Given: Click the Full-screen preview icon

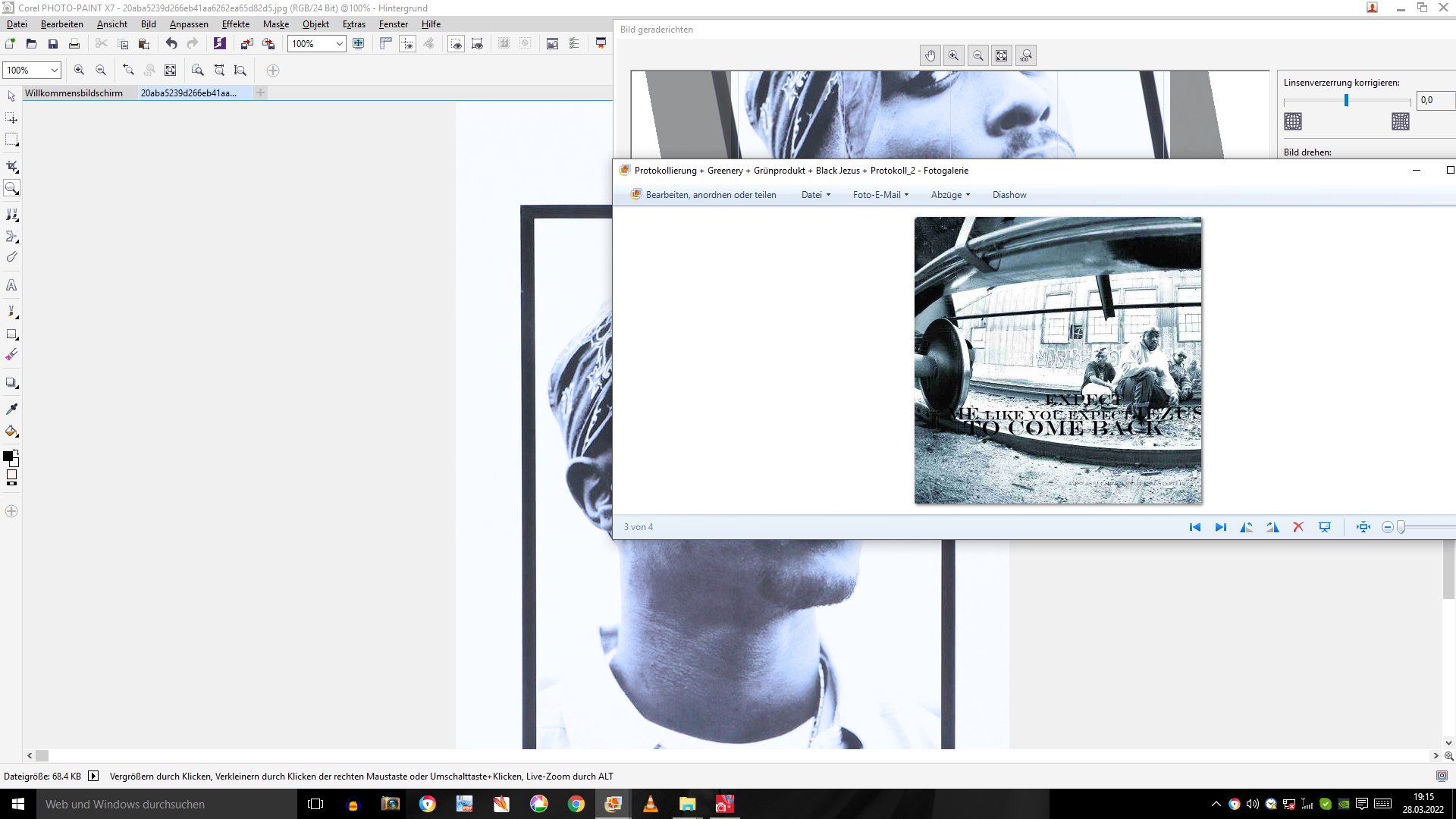Looking at the screenshot, I should click(x=359, y=44).
